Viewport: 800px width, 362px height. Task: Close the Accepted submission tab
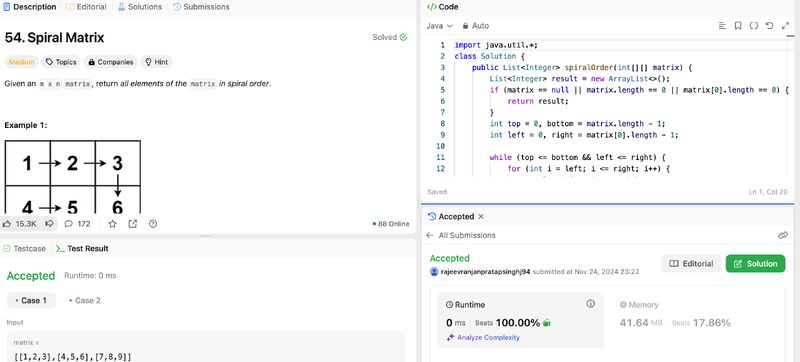click(481, 217)
